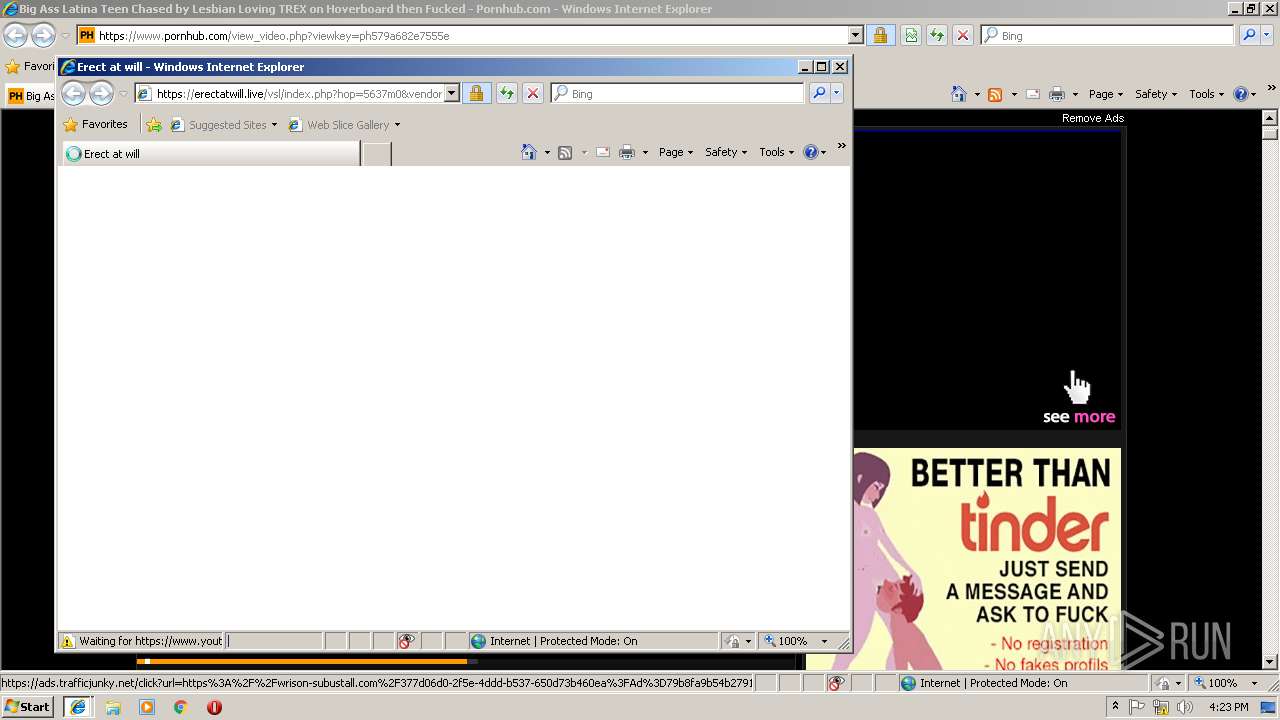Click the printer icon in the main window command bar
Viewport: 1280px width, 720px height.
pyautogui.click(x=1057, y=94)
